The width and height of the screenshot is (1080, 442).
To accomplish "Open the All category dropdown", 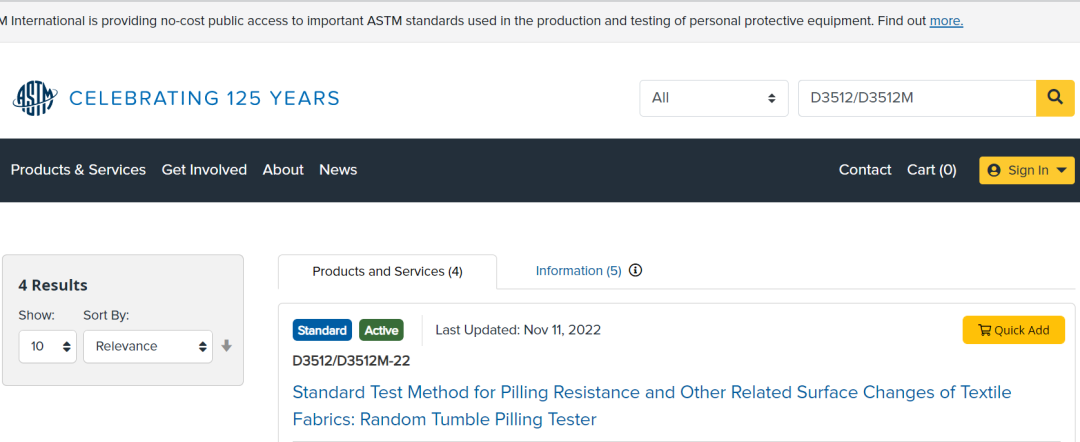I will (x=713, y=98).
